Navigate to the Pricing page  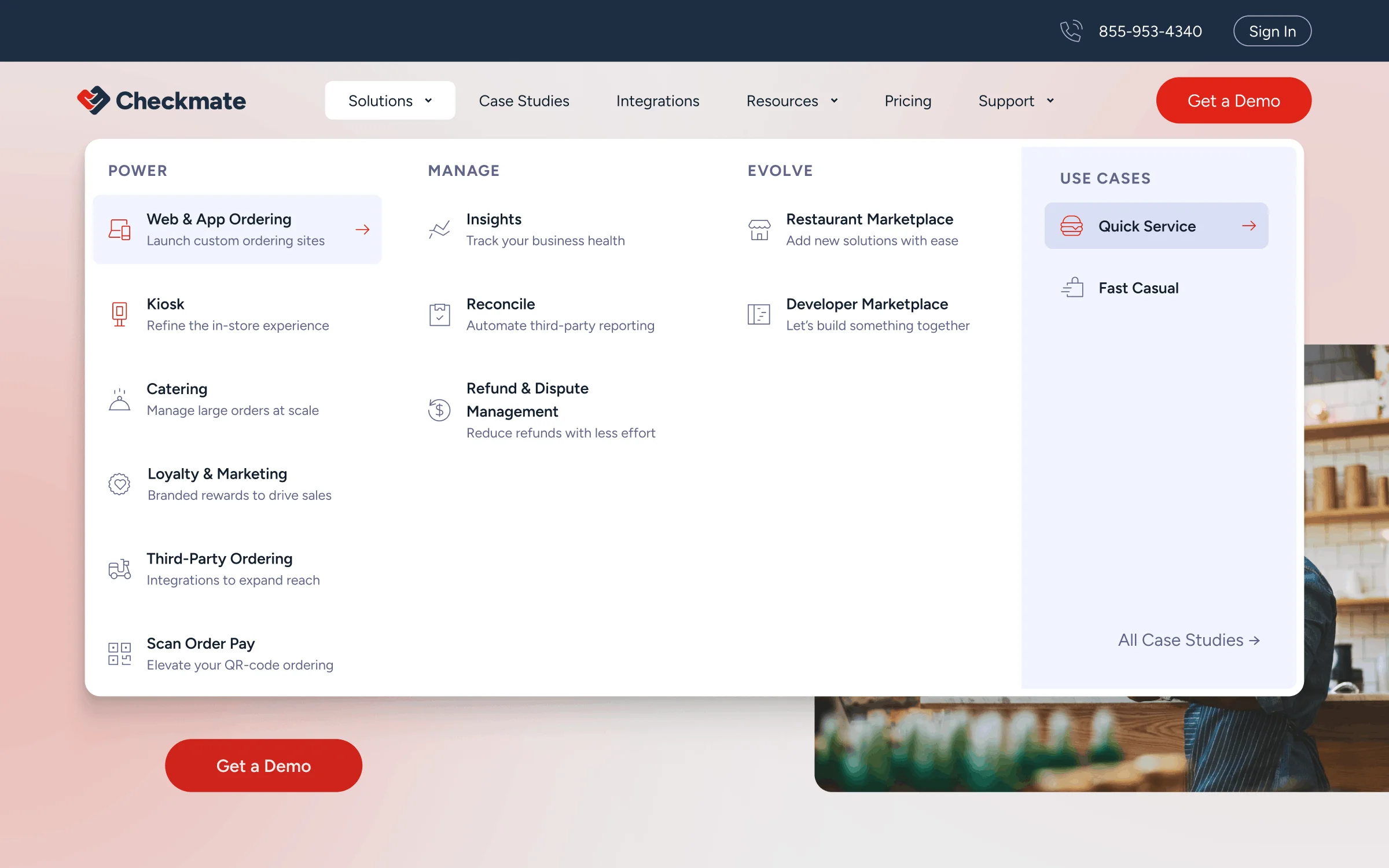click(907, 100)
